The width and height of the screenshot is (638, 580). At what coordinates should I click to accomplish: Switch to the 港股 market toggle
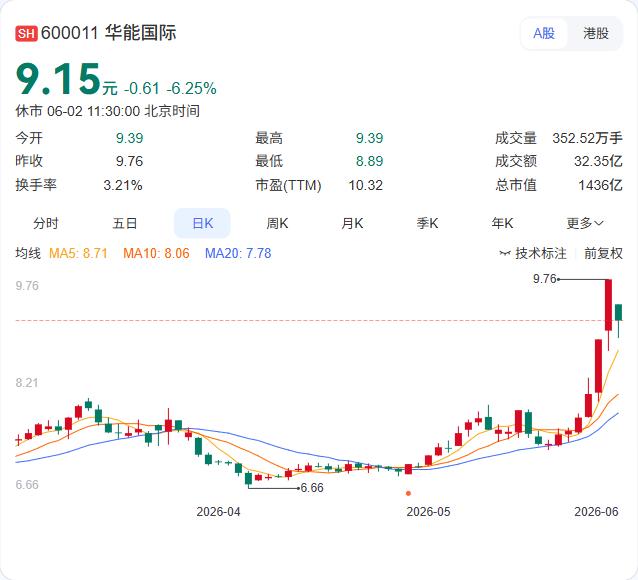(x=596, y=33)
